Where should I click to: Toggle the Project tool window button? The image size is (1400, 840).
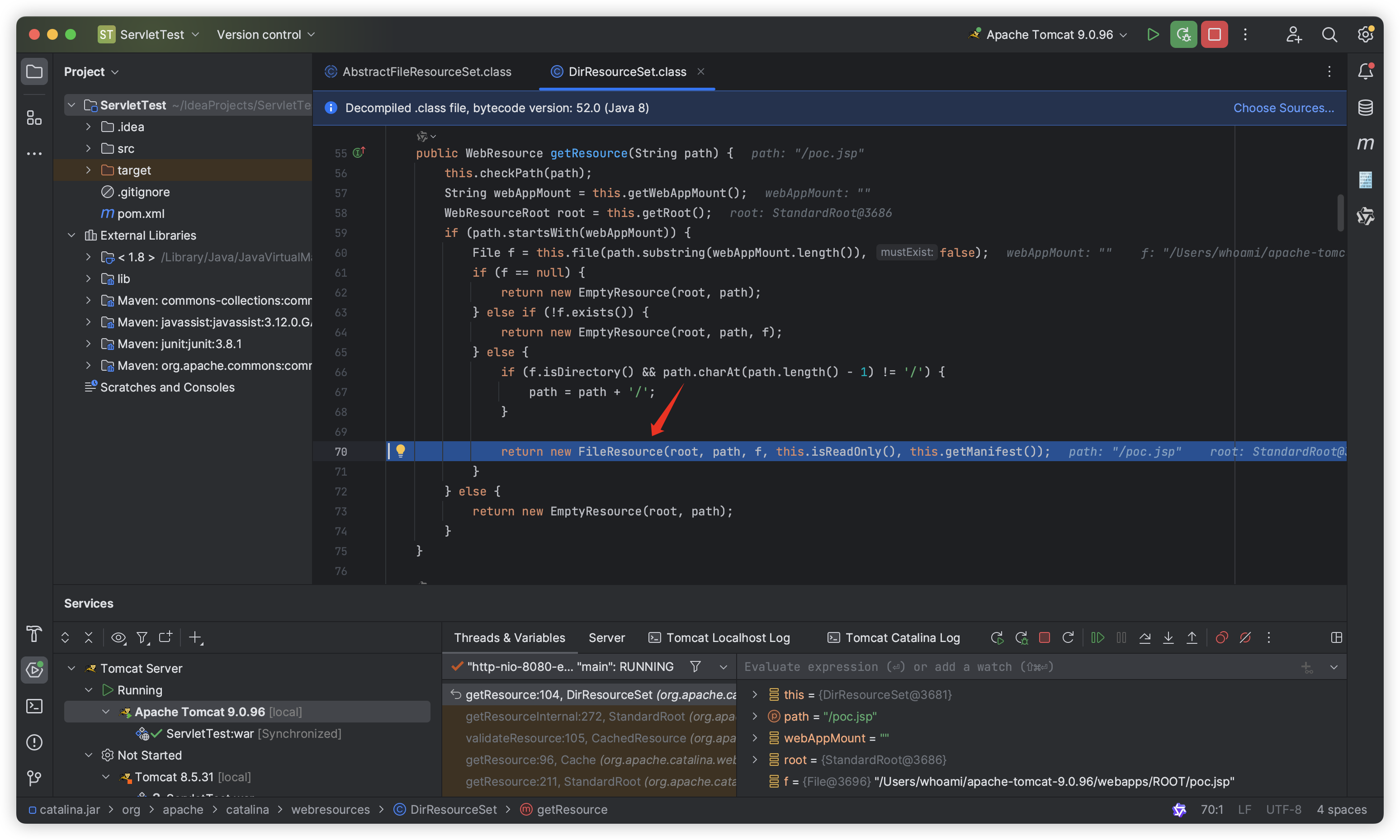34,71
